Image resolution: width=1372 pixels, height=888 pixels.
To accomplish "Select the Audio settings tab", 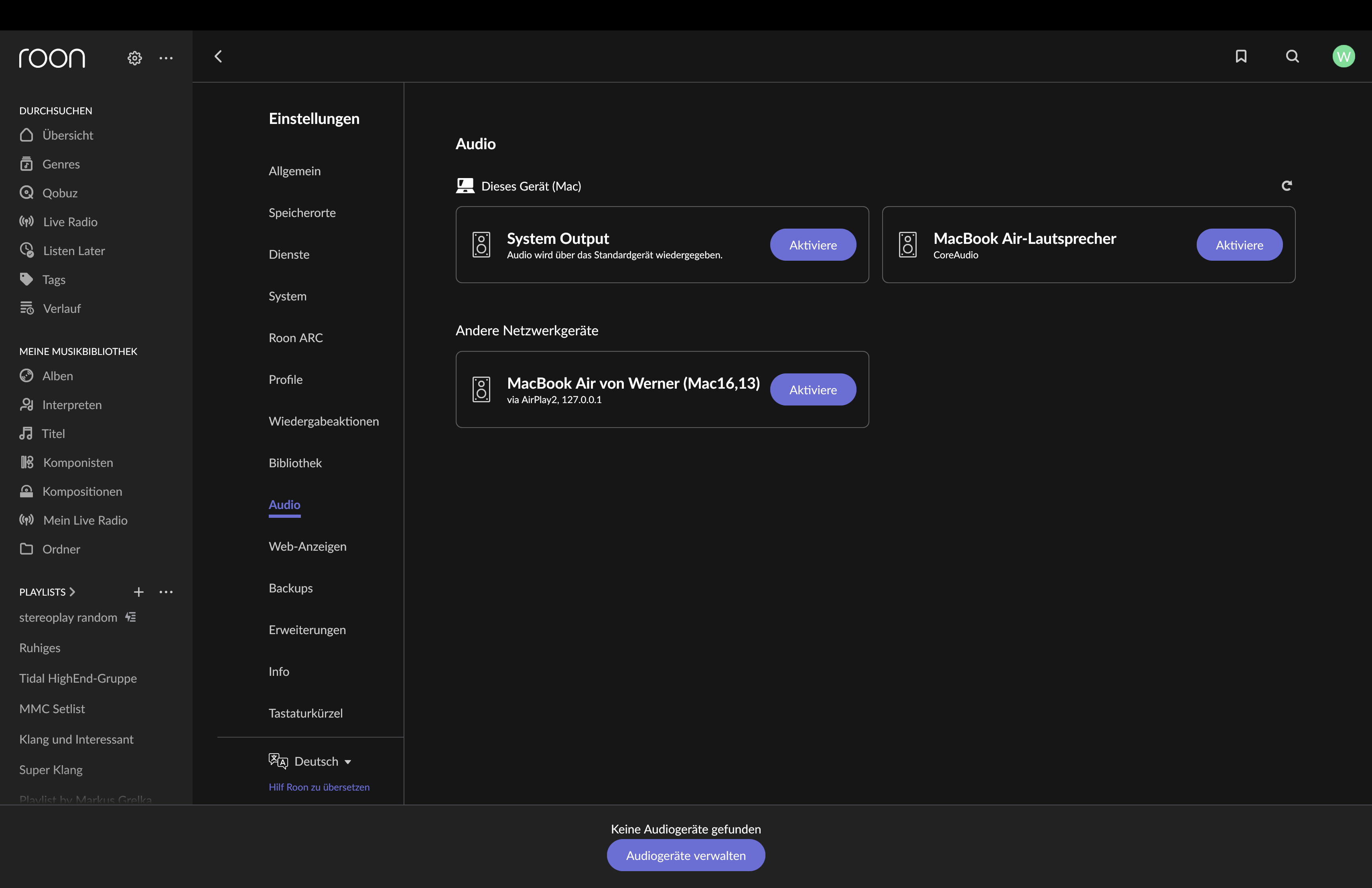I will 284,504.
